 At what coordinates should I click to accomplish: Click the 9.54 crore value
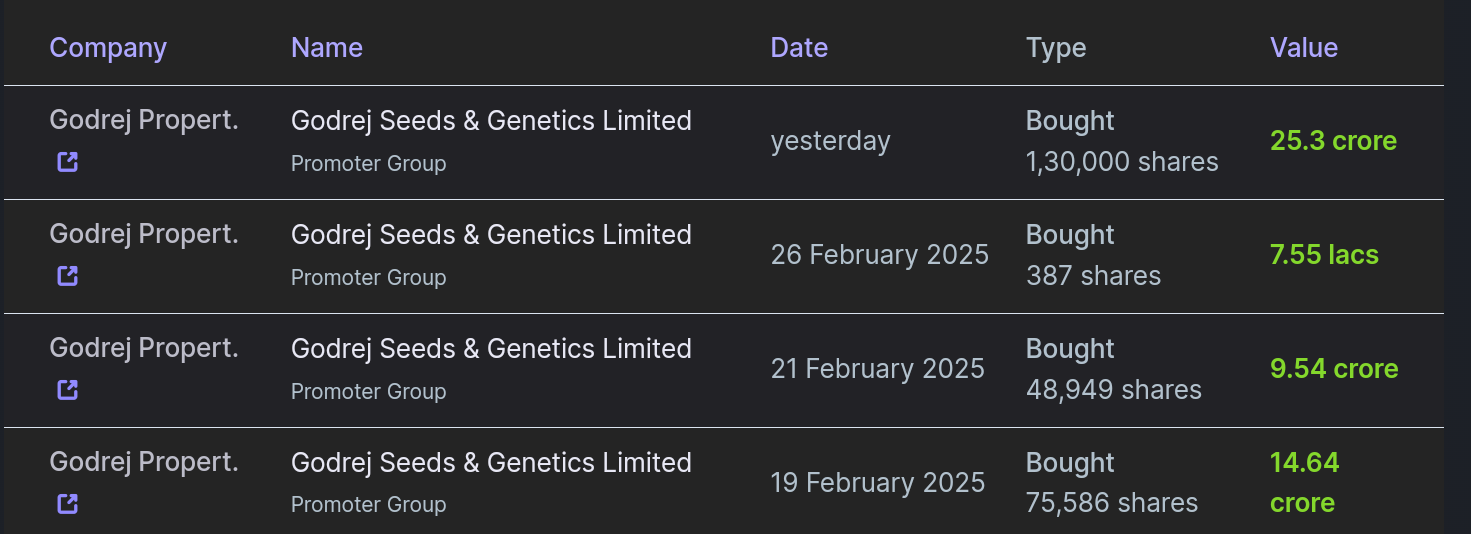pyautogui.click(x=1334, y=369)
